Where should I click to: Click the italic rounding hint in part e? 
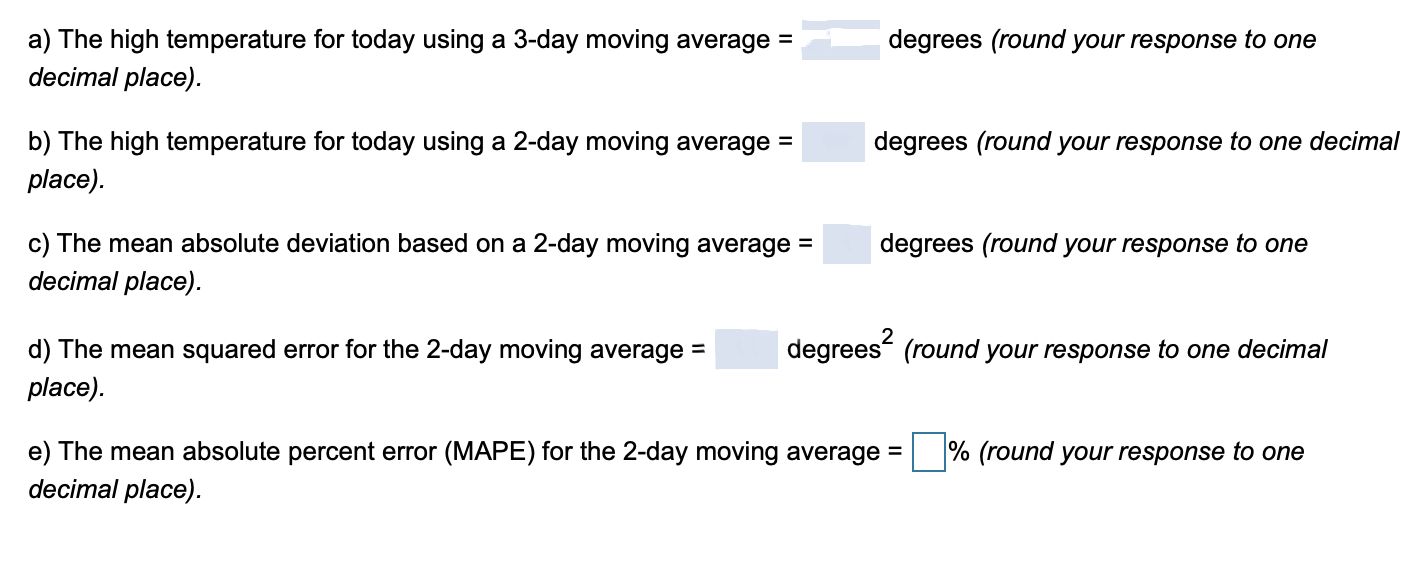(x=1141, y=452)
